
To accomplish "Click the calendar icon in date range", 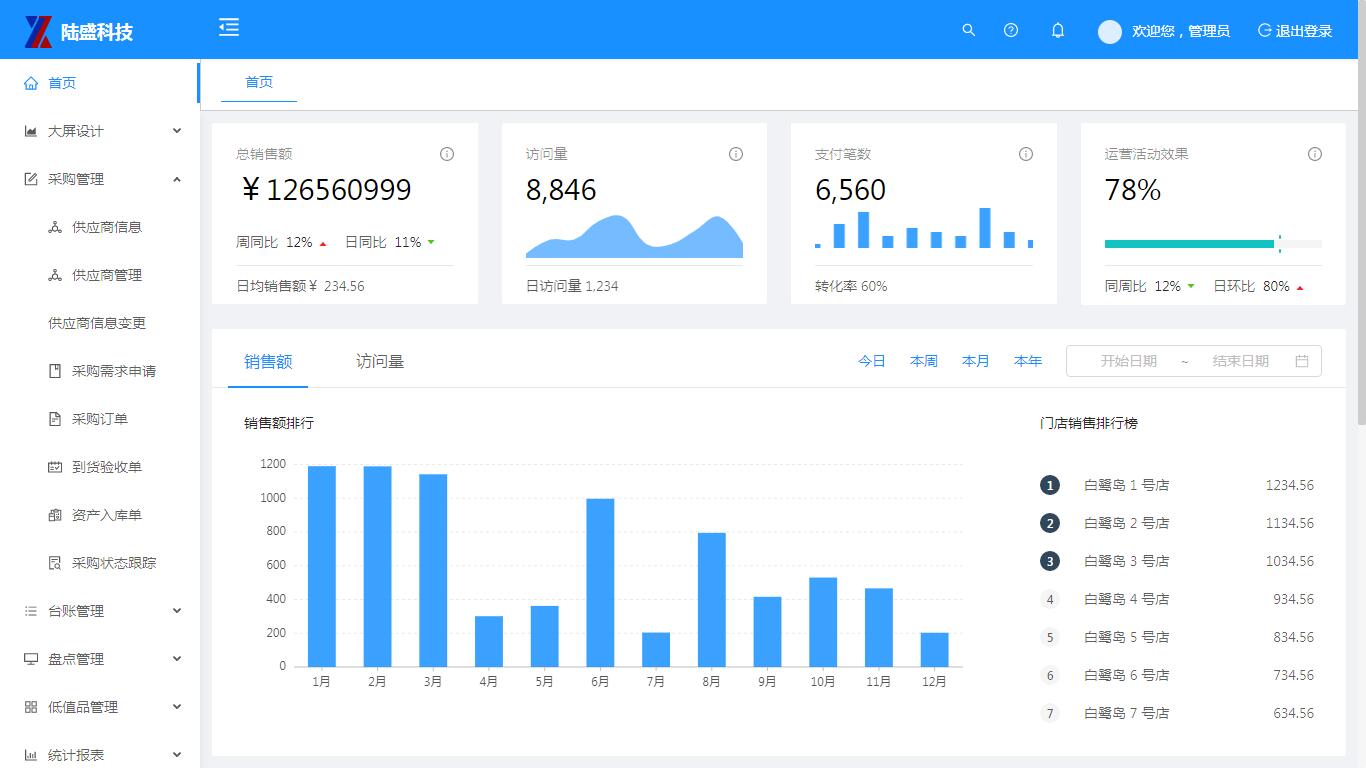I will click(1302, 361).
